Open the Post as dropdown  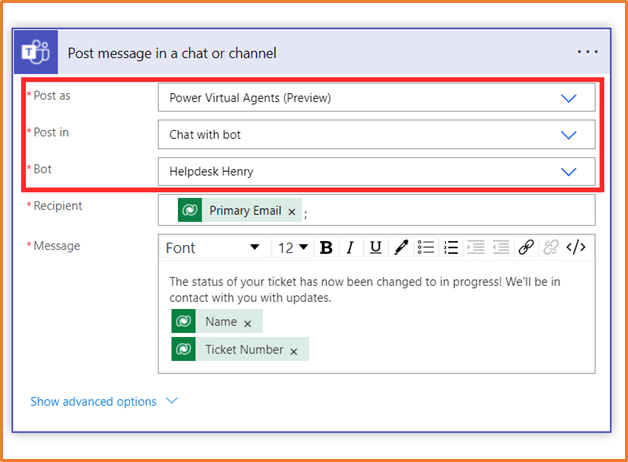tap(568, 98)
